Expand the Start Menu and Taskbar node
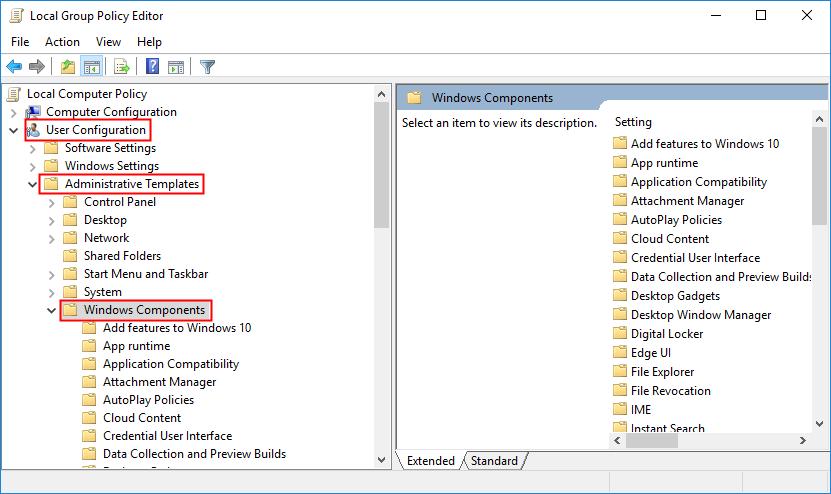 pos(51,275)
